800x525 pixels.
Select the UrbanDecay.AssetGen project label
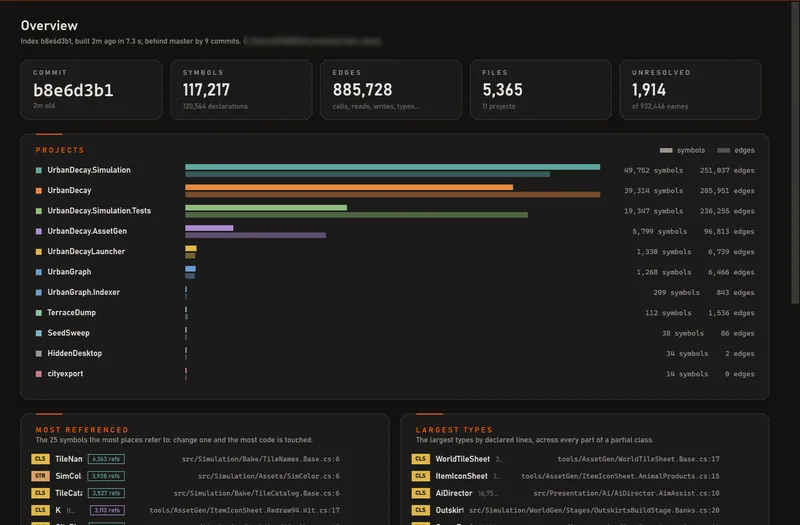(x=87, y=231)
